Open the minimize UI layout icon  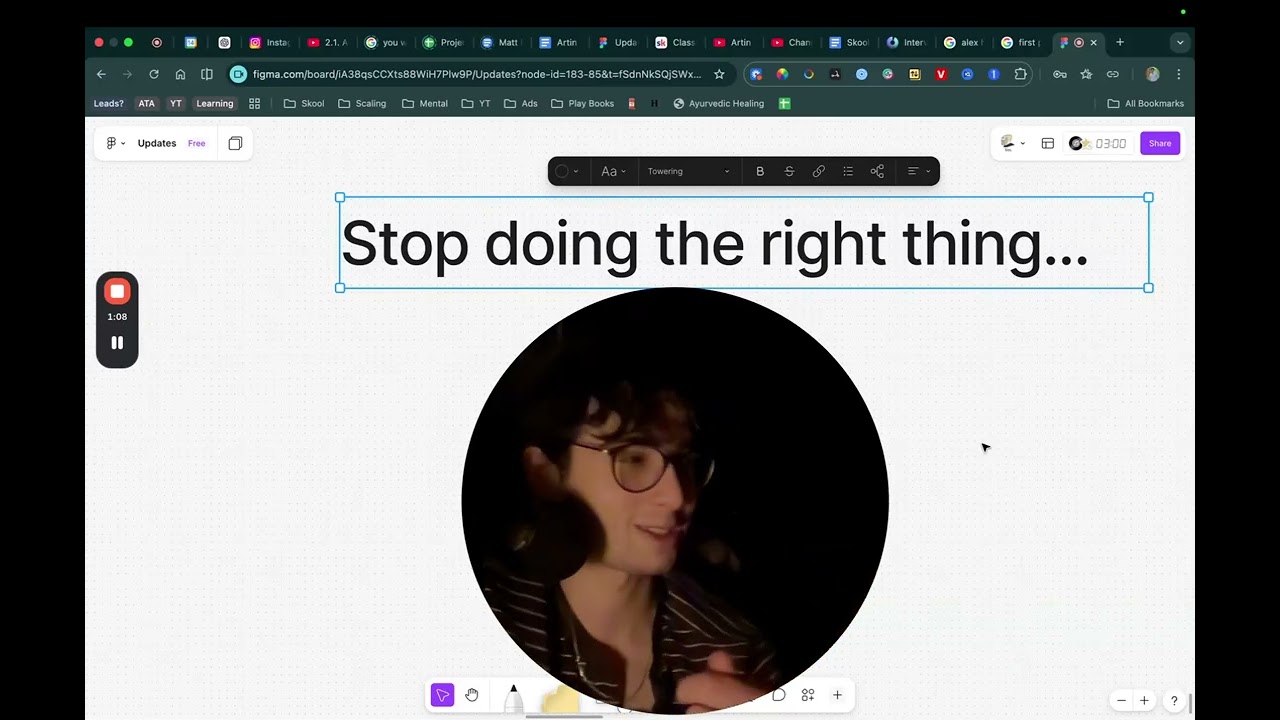1048,143
